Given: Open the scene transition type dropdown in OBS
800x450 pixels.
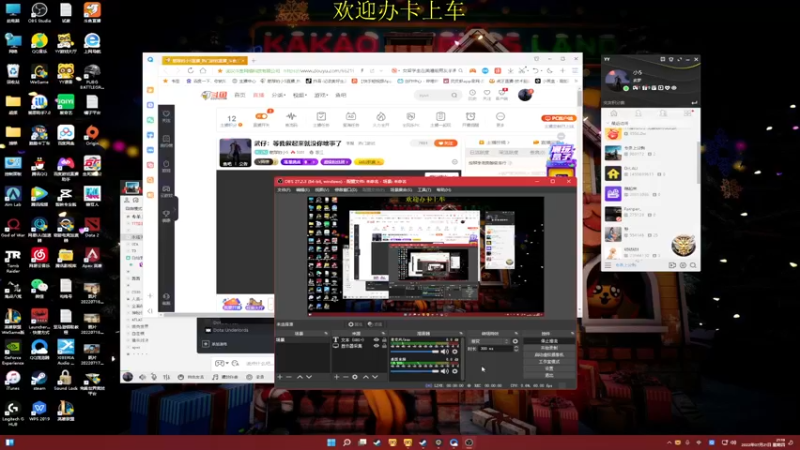Looking at the screenshot, I should (x=489, y=341).
